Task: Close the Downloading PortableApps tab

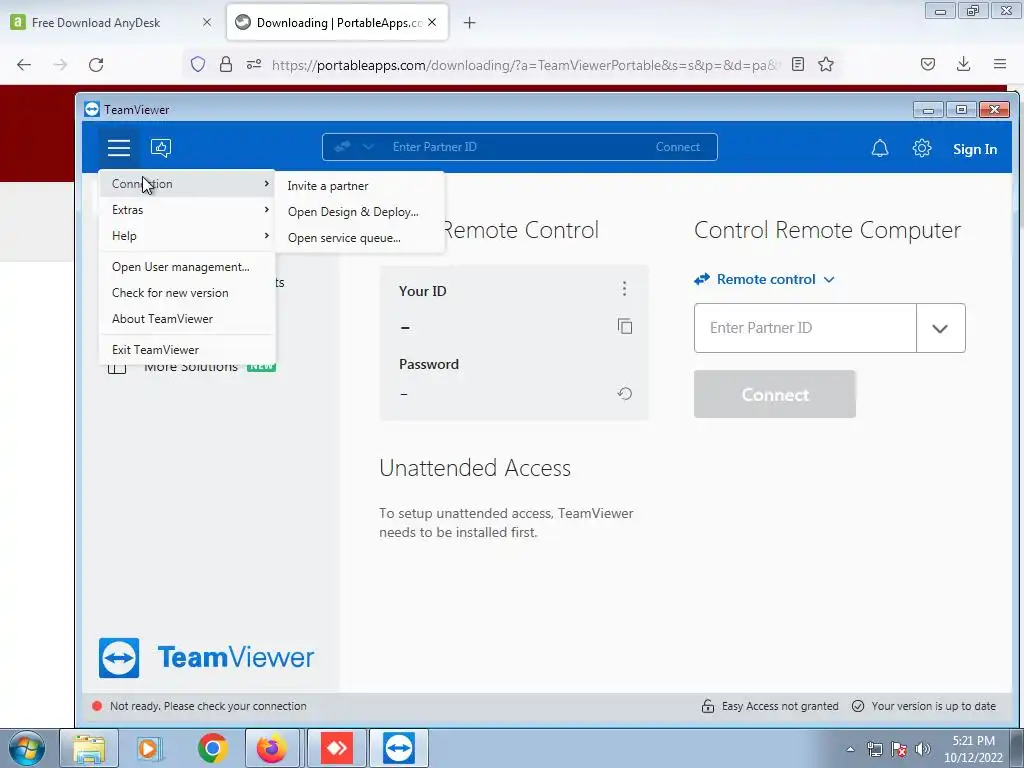Action: pos(432,22)
